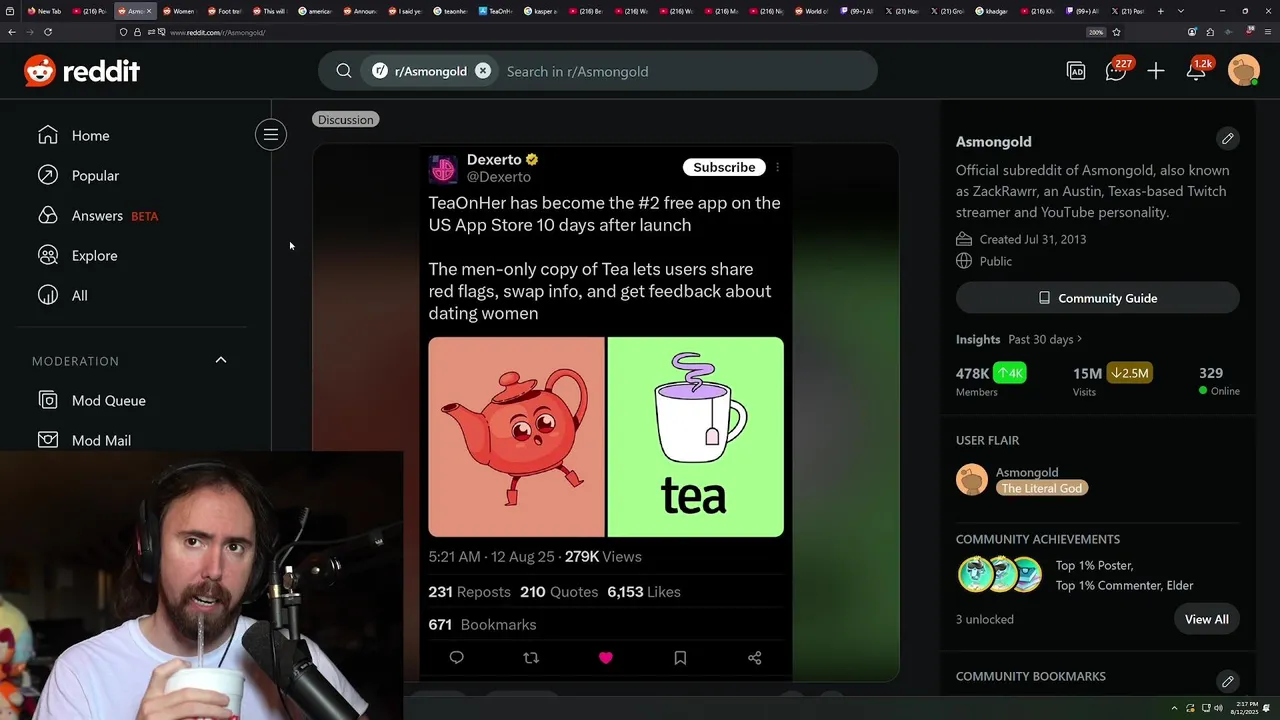The image size is (1280, 720).
Task: Collapse the Moderation section
Action: [221, 360]
